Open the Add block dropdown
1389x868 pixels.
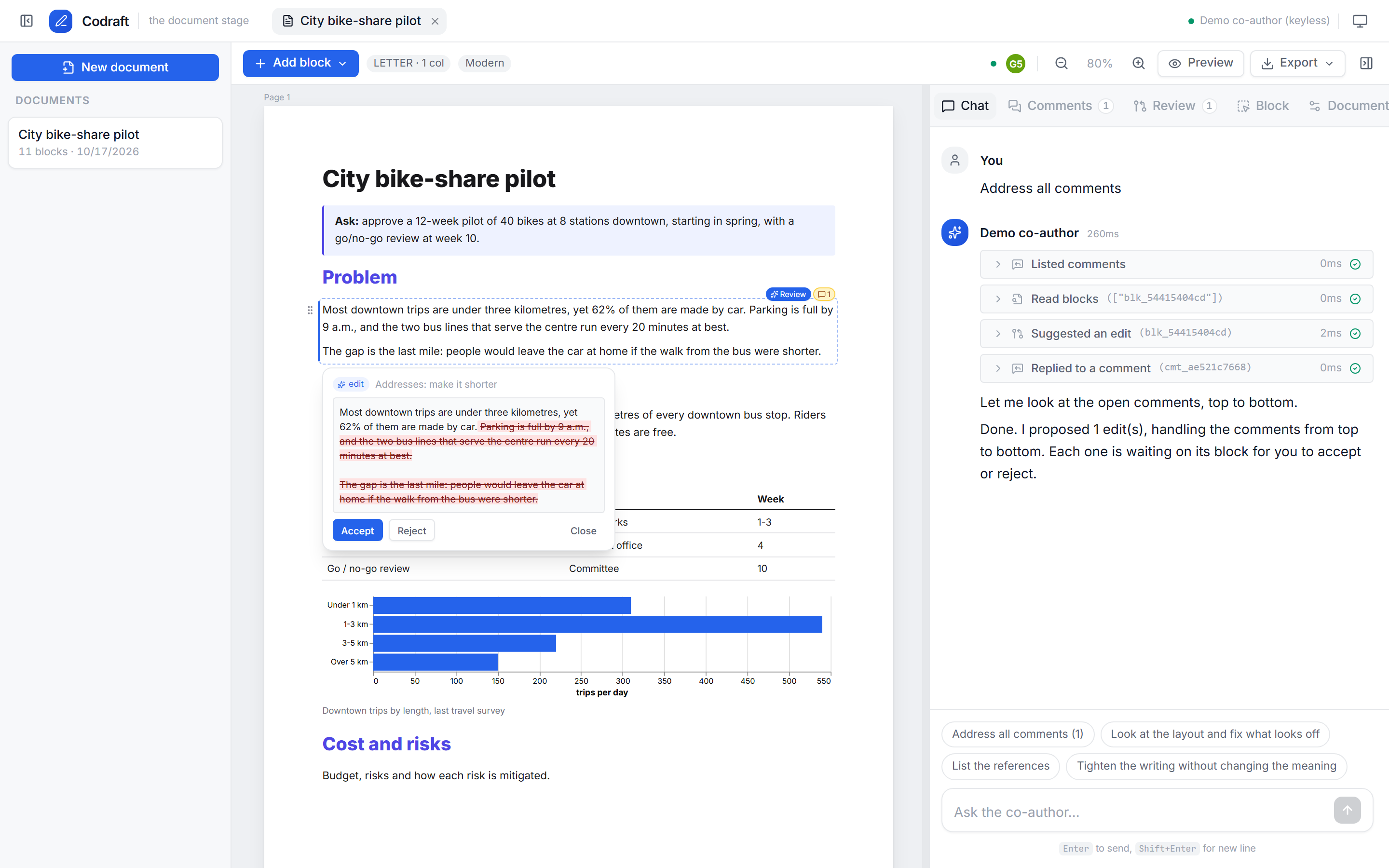tap(301, 63)
